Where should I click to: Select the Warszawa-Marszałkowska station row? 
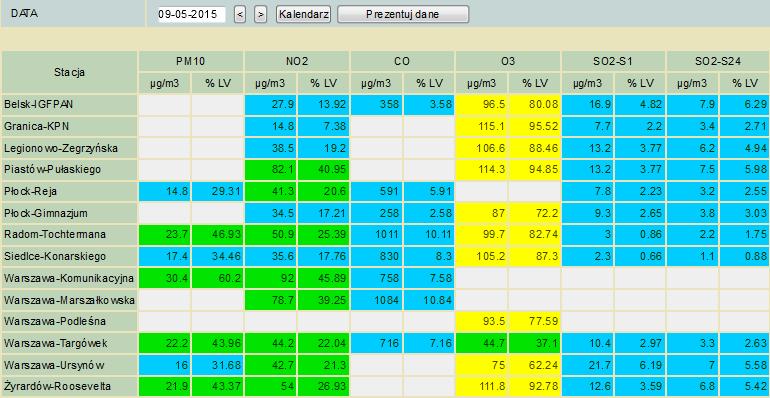tap(69, 299)
